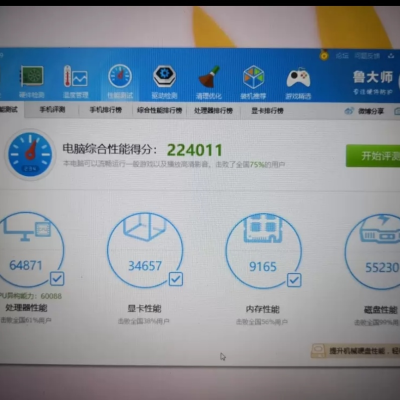Screen dimensions: 400x400
Task: Open 游戏精选 gamepad icon
Action: click(298, 83)
